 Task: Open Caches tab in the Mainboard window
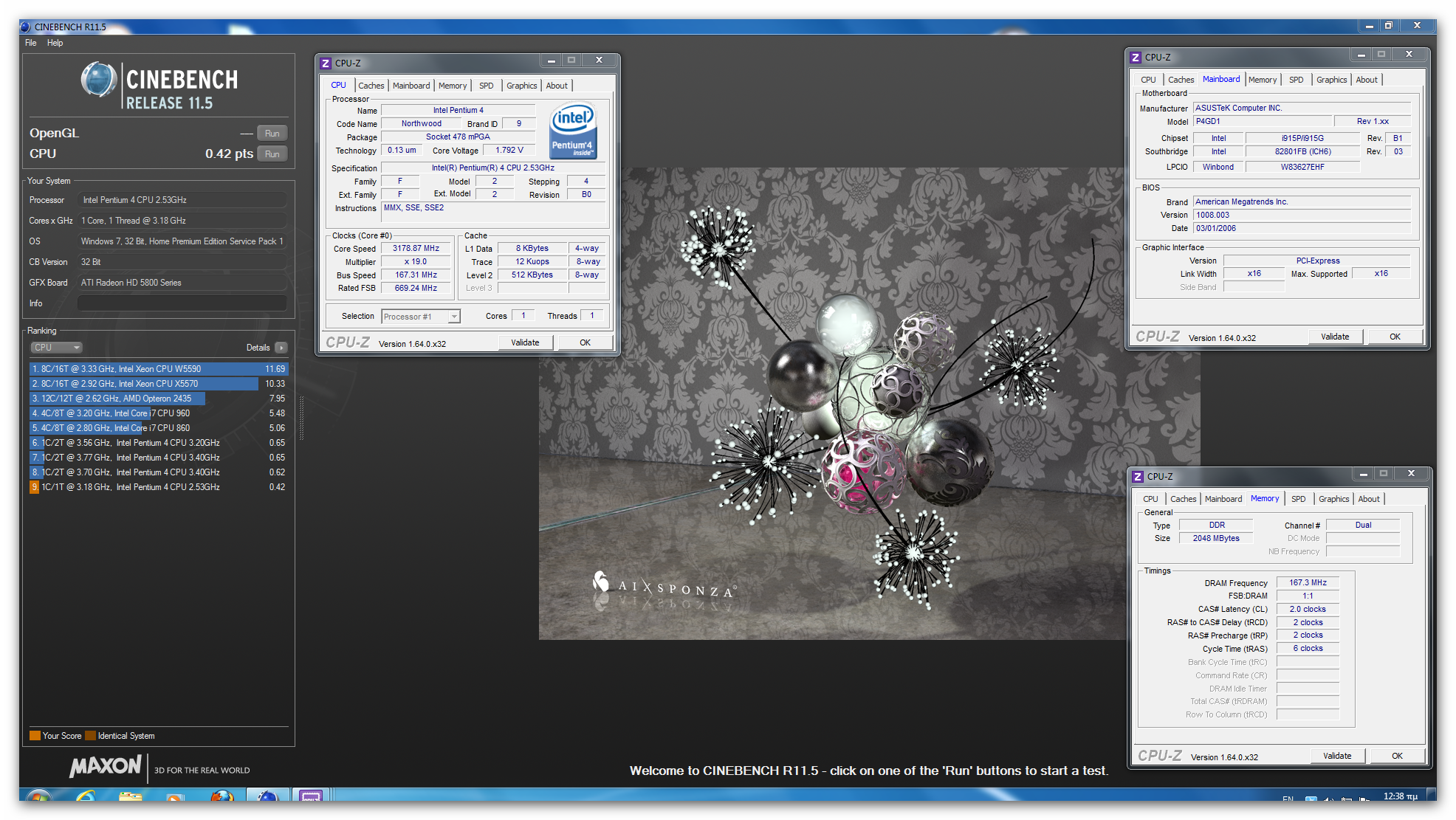(x=1181, y=80)
